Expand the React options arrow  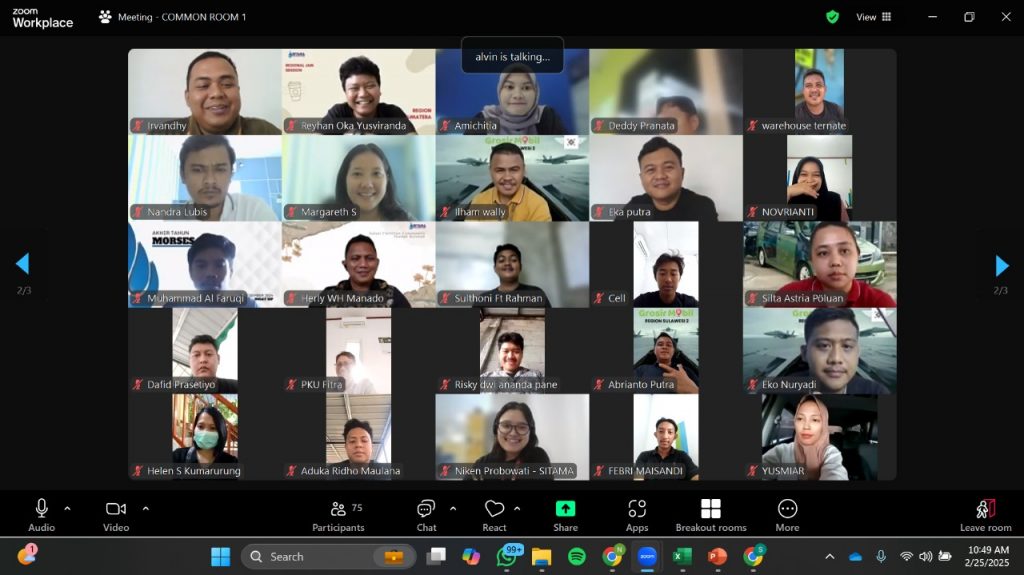[x=517, y=508]
